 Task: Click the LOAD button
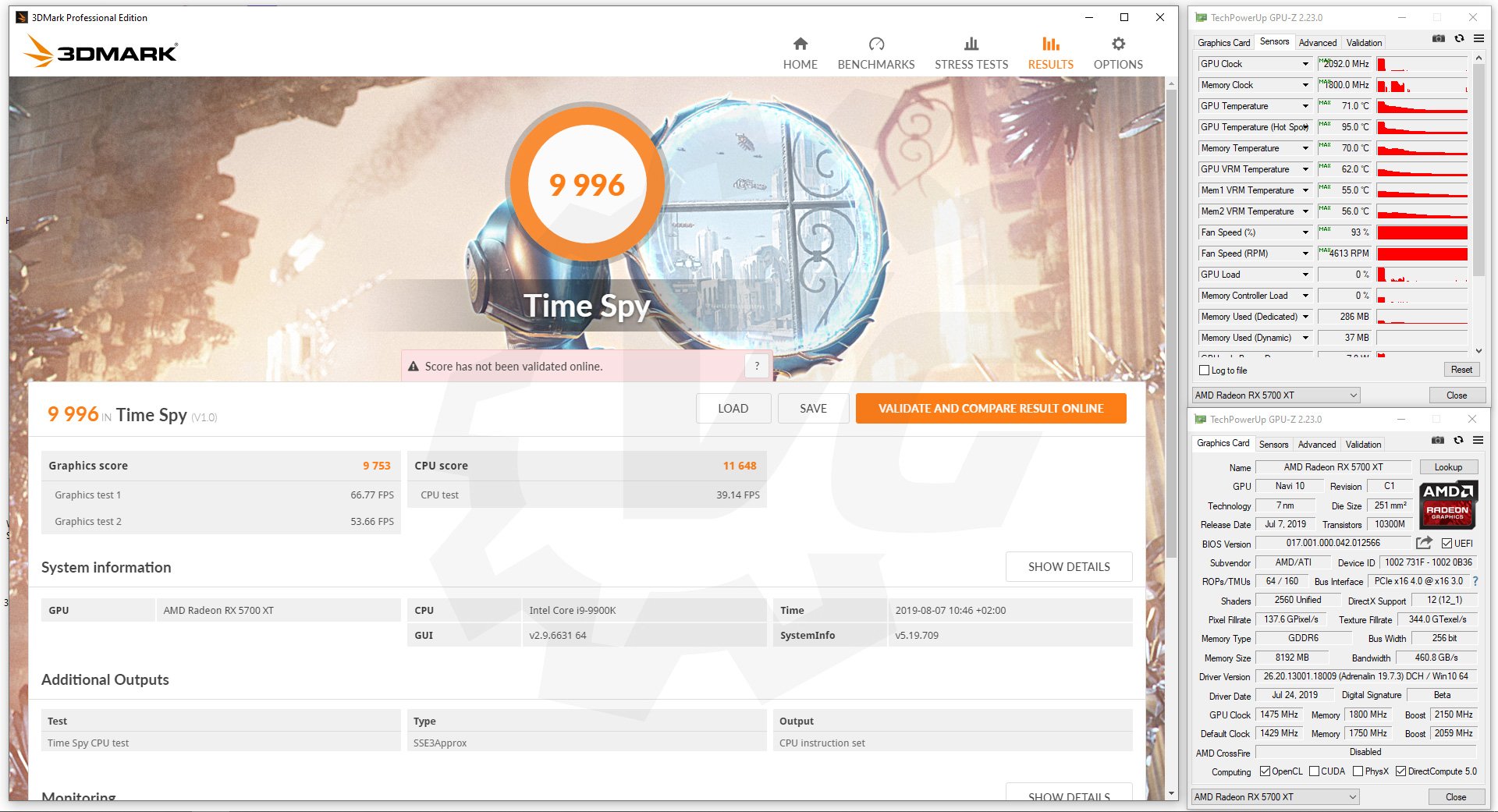[733, 408]
